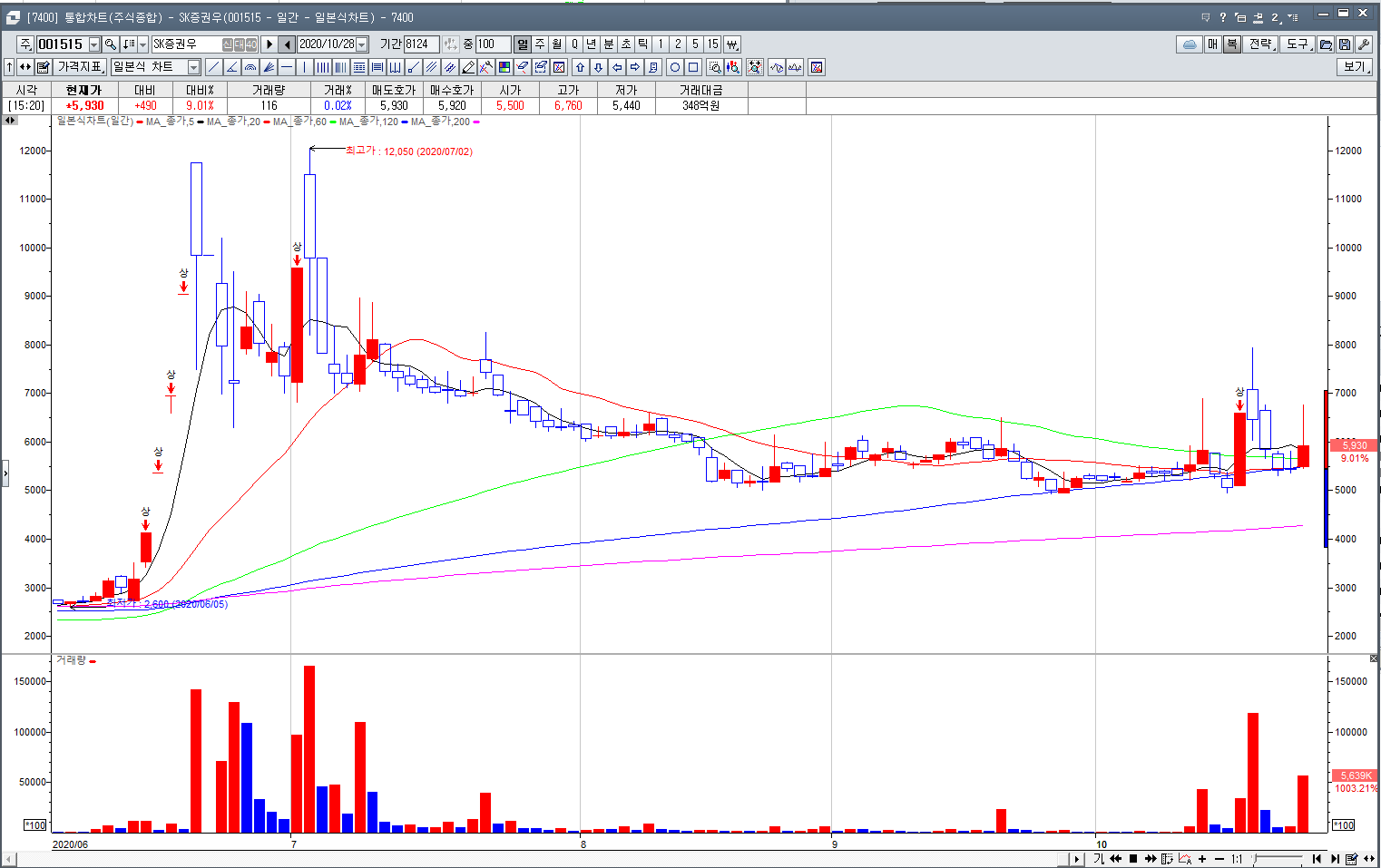Open the 일본식 차트 chart type dropdown

tap(193, 67)
